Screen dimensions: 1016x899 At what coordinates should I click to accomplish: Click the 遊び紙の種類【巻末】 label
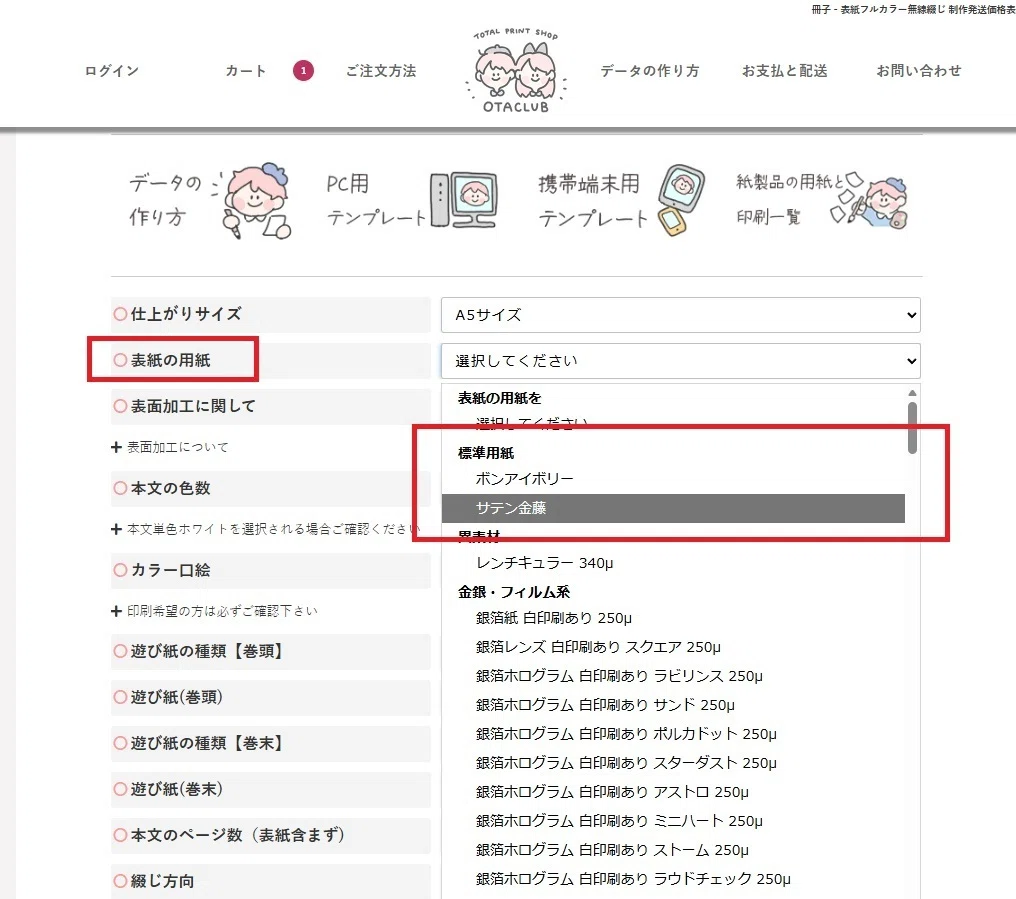pos(207,743)
